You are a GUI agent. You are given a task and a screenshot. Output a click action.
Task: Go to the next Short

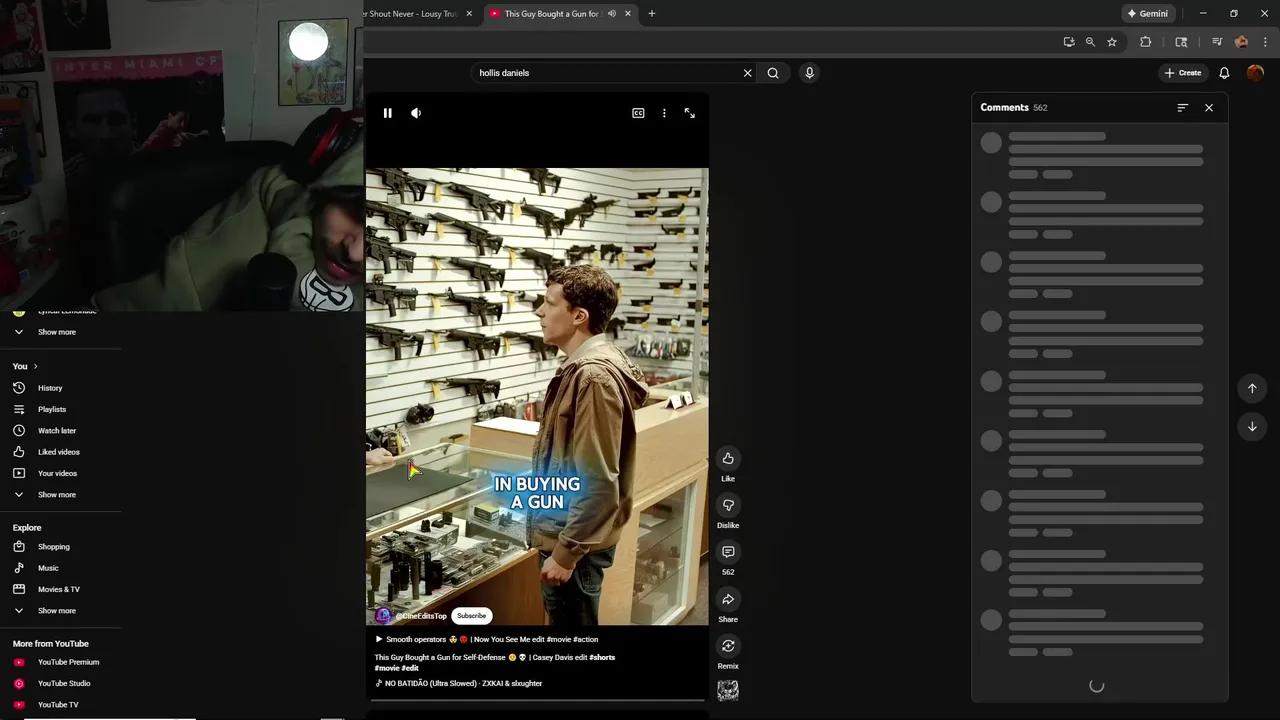coord(1252,426)
